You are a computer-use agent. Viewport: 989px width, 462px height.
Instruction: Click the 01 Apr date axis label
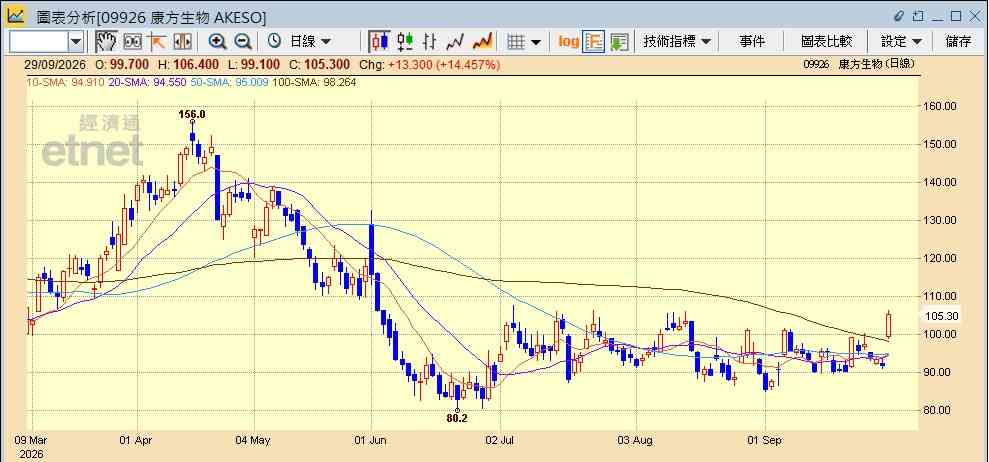click(x=136, y=441)
